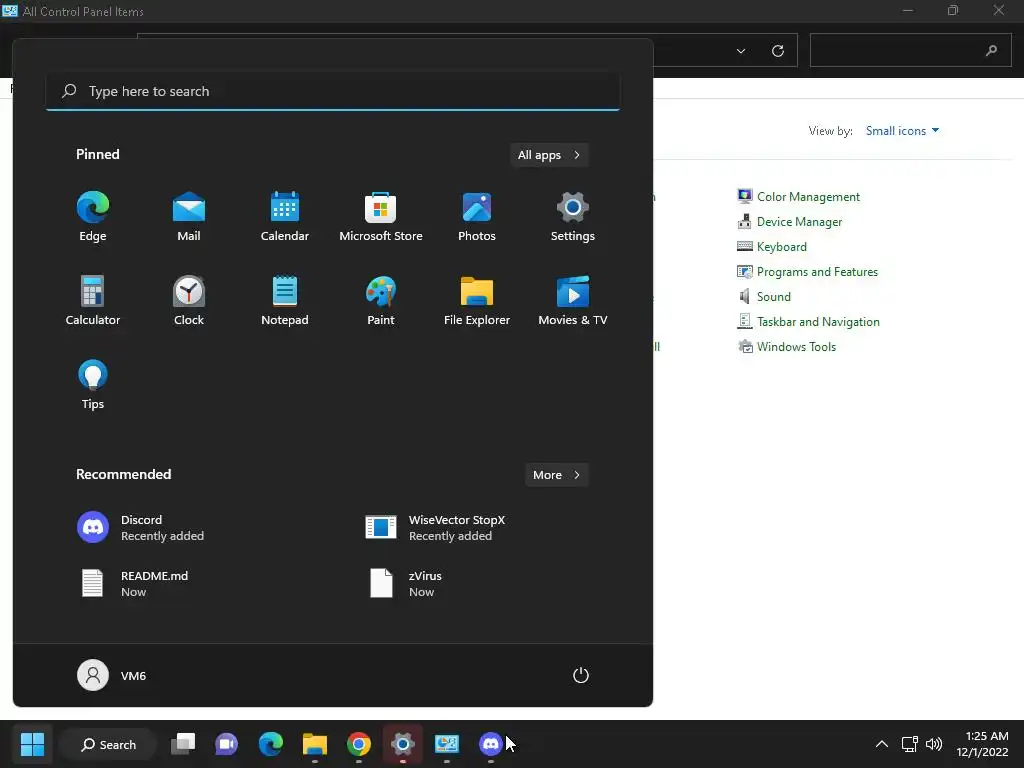Launch Notepad from pinned apps
Viewport: 1024px width, 768px height.
[285, 300]
